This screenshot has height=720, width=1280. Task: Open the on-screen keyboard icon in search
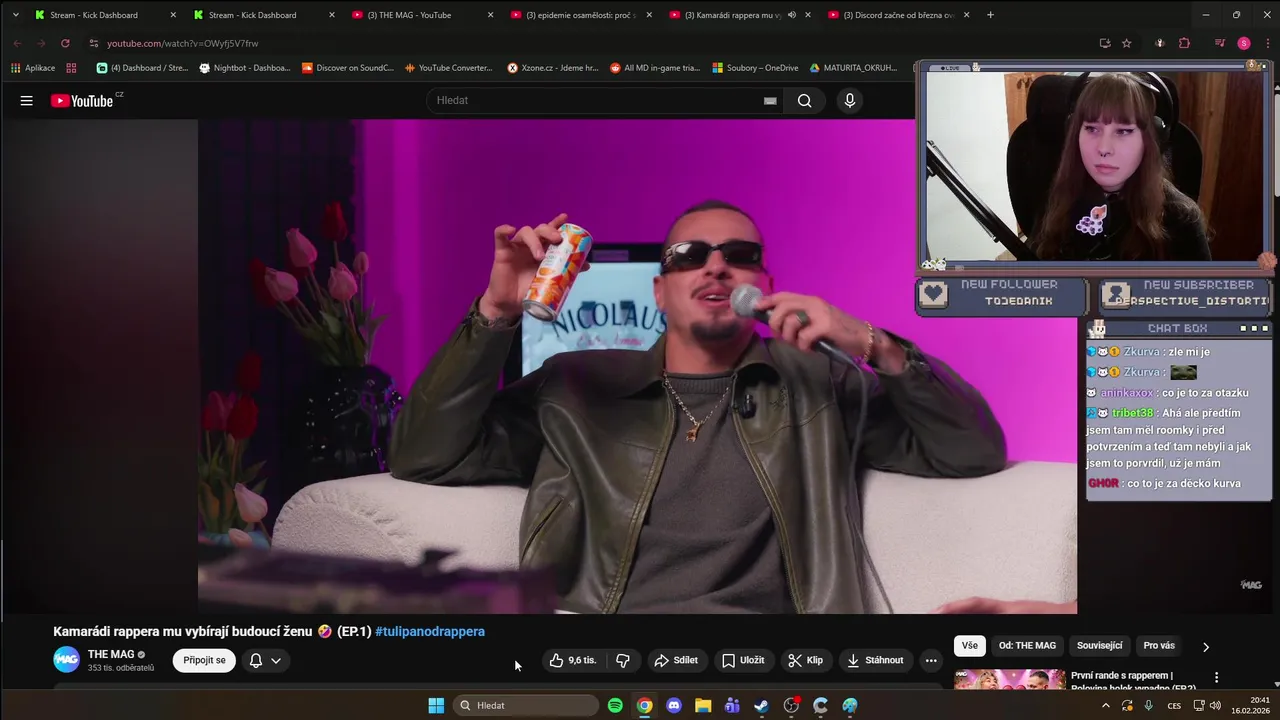[770, 100]
